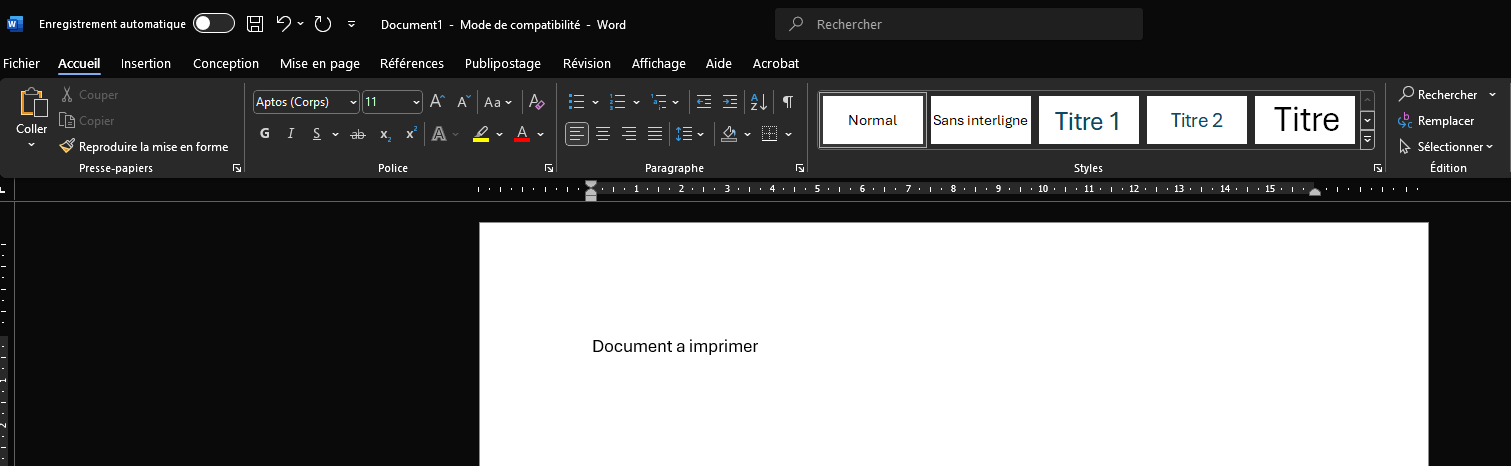Toggle bold with the G button
This screenshot has height=466, width=1511.
(265, 134)
